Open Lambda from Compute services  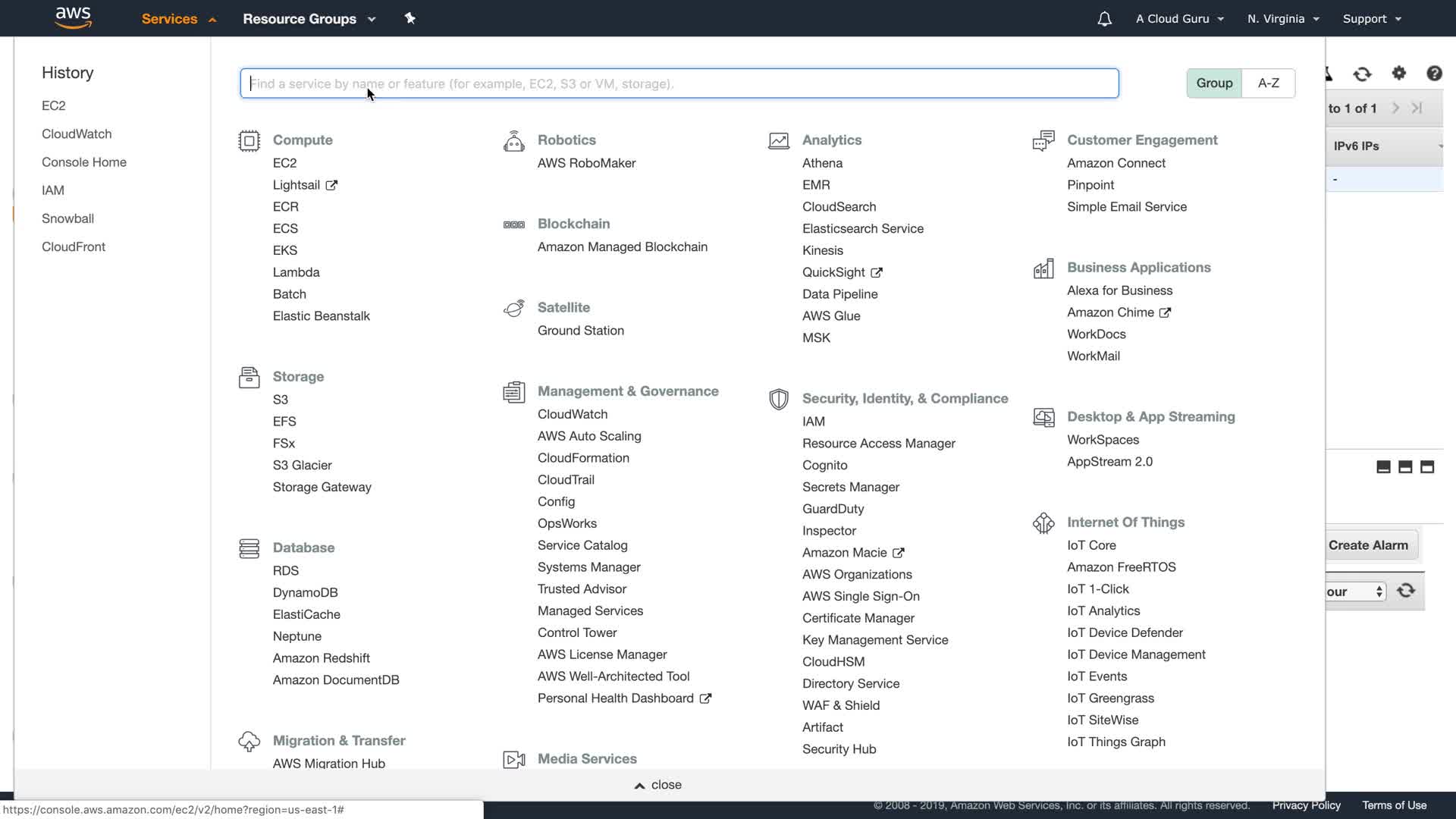(296, 272)
